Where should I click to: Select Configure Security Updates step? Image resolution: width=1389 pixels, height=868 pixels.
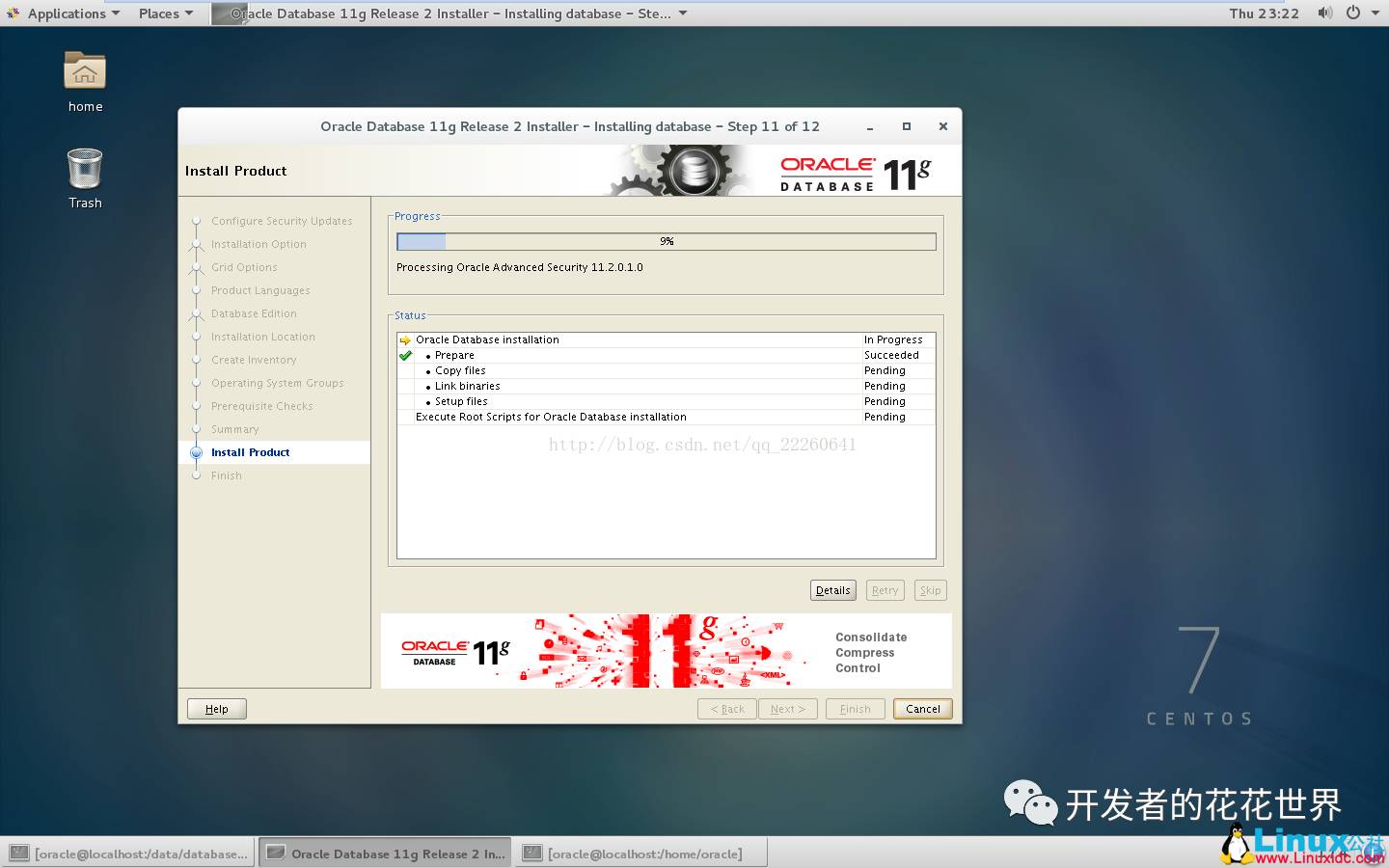click(282, 221)
